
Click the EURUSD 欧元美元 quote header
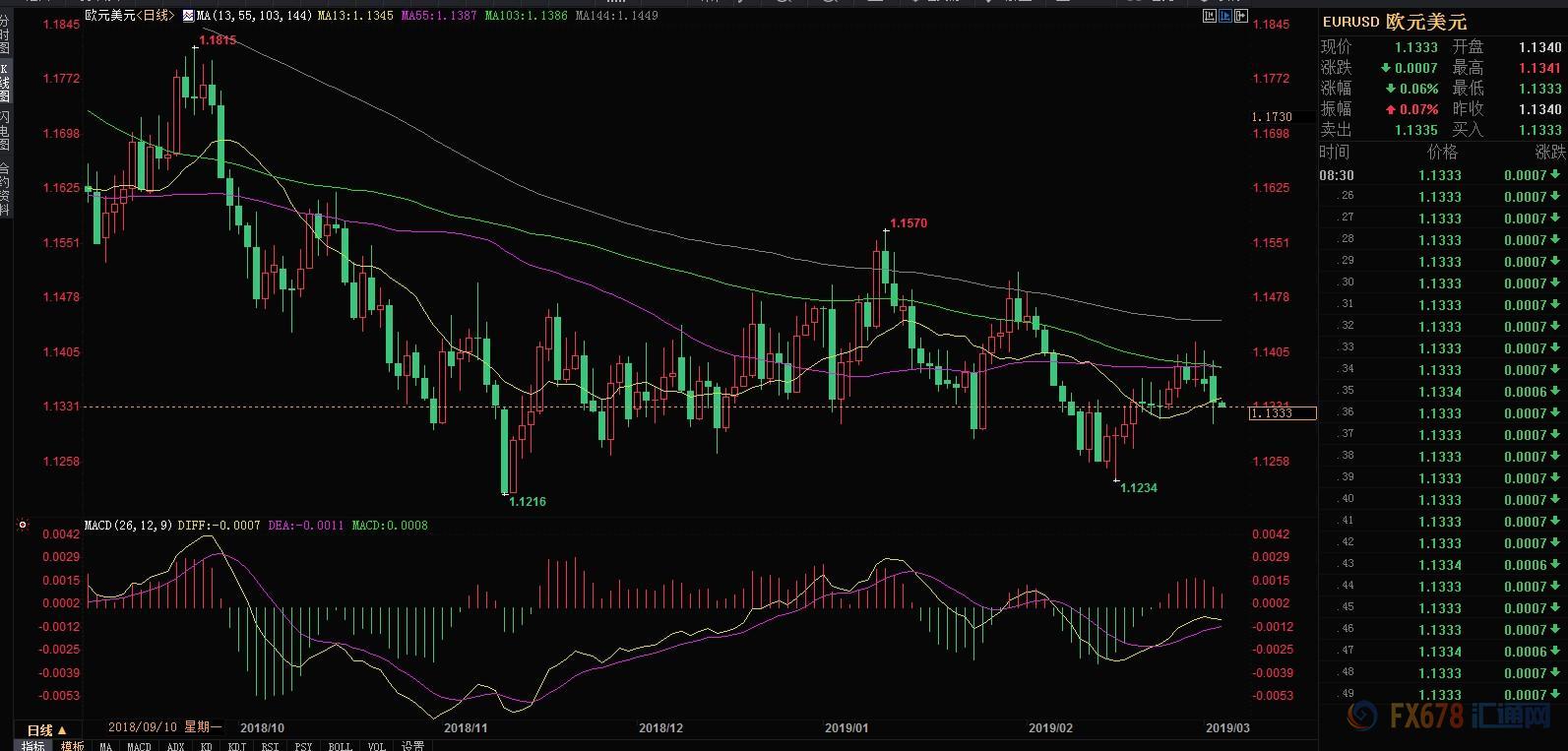(x=1394, y=22)
